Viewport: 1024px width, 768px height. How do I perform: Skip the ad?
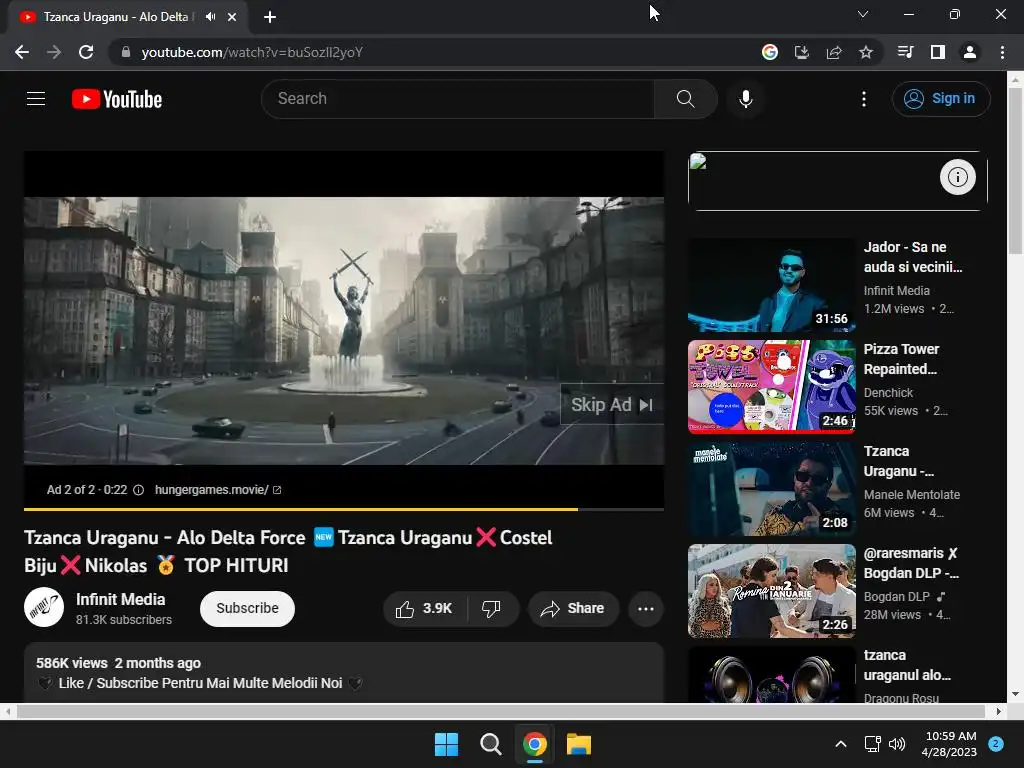[x=612, y=405]
